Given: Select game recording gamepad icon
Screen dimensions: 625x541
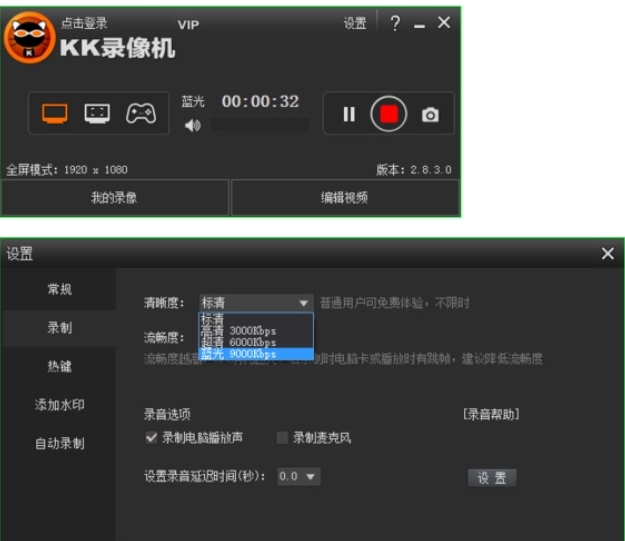Looking at the screenshot, I should pyautogui.click(x=141, y=114).
